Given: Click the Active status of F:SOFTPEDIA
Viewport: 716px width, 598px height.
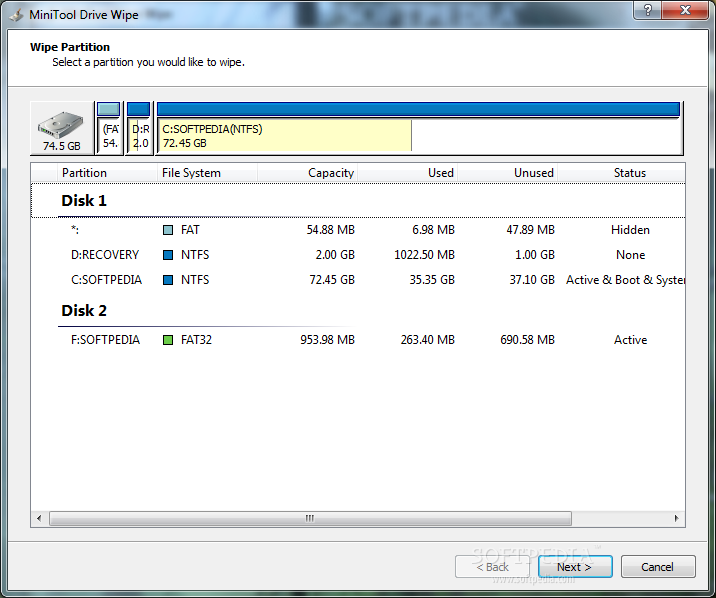Looking at the screenshot, I should (630, 340).
